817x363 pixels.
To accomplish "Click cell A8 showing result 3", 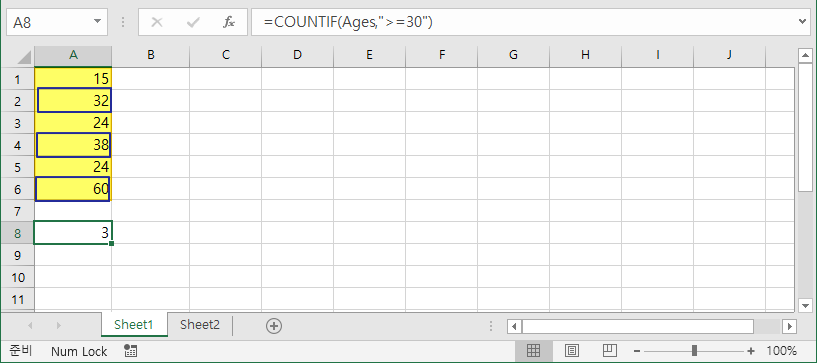I will click(x=73, y=233).
